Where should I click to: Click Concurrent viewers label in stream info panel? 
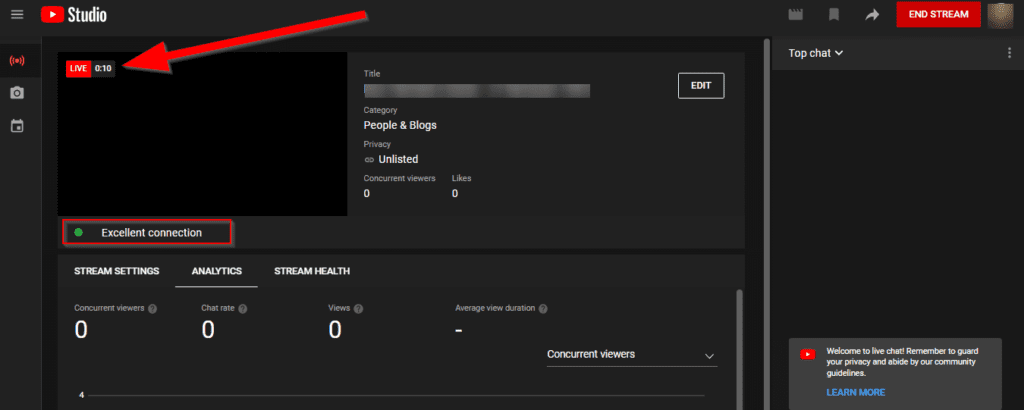click(400, 178)
